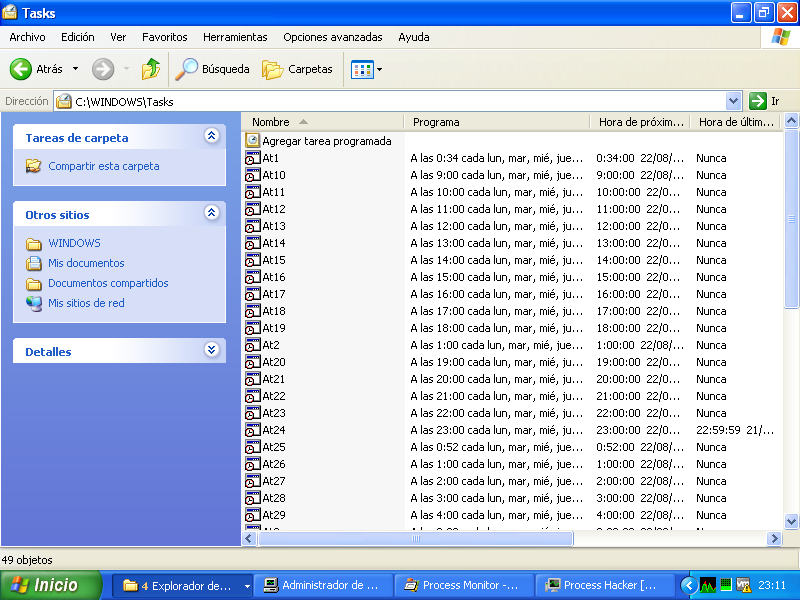This screenshot has height=600, width=800.
Task: Open the Opciones avanzadas menu
Action: point(333,37)
